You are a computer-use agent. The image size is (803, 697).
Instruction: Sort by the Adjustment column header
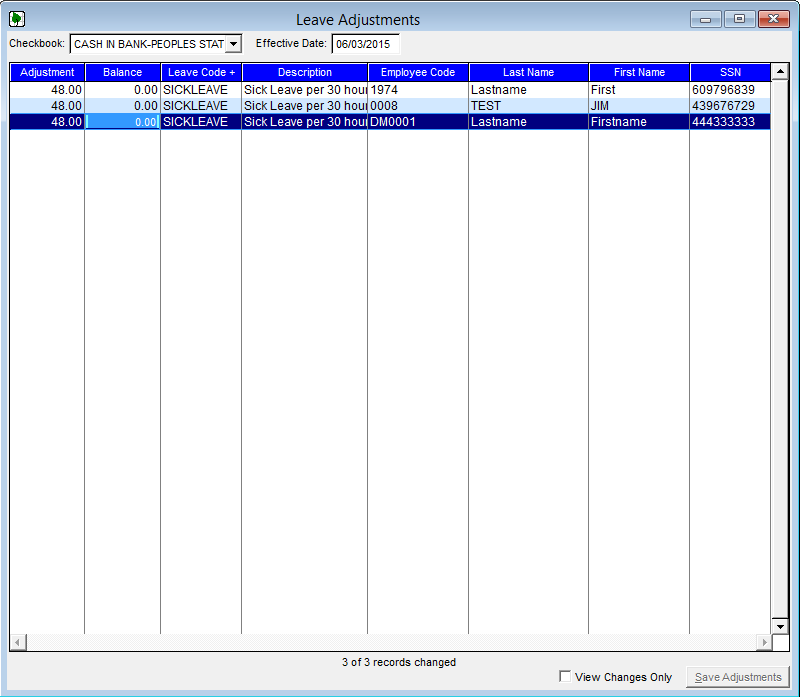click(47, 72)
